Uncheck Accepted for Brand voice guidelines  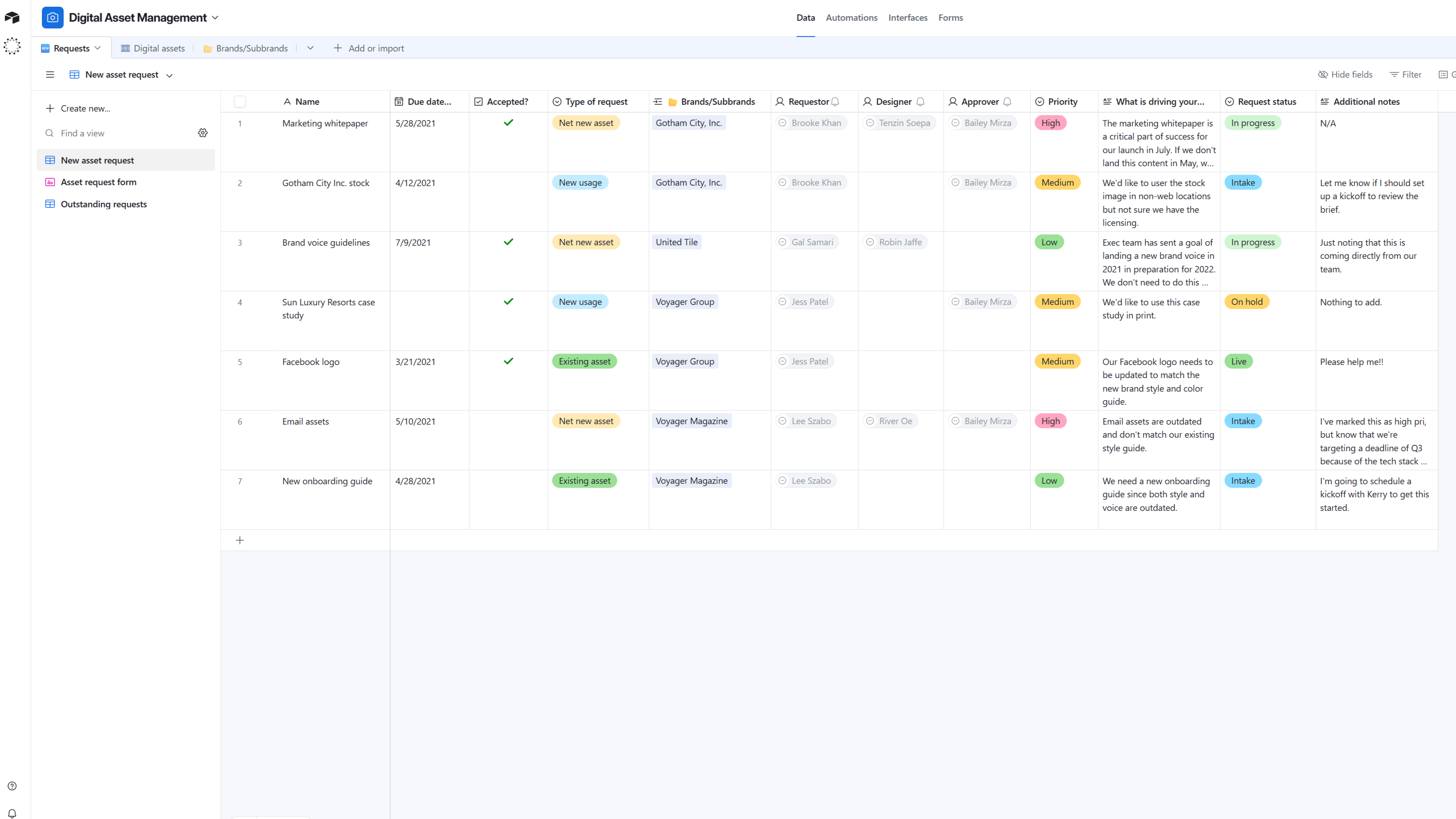(x=508, y=242)
